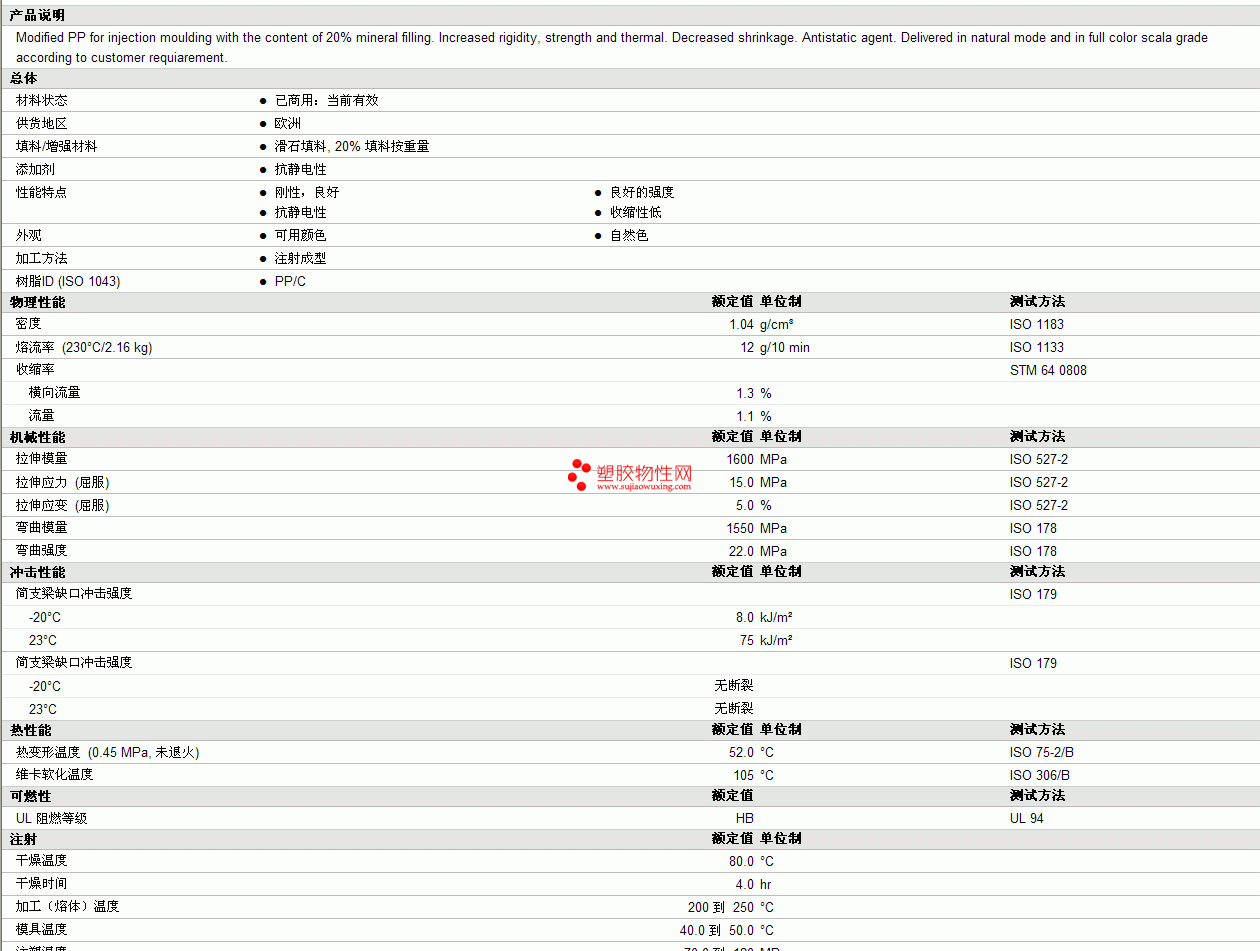
Task: Select the "性能特点" row label
Action: tap(42, 192)
